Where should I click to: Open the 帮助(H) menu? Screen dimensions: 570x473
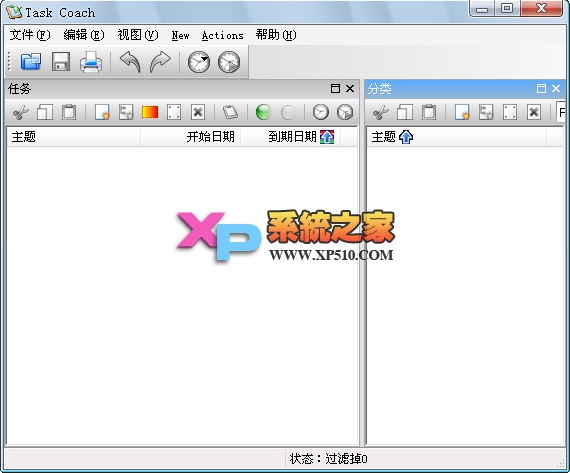pyautogui.click(x=276, y=35)
